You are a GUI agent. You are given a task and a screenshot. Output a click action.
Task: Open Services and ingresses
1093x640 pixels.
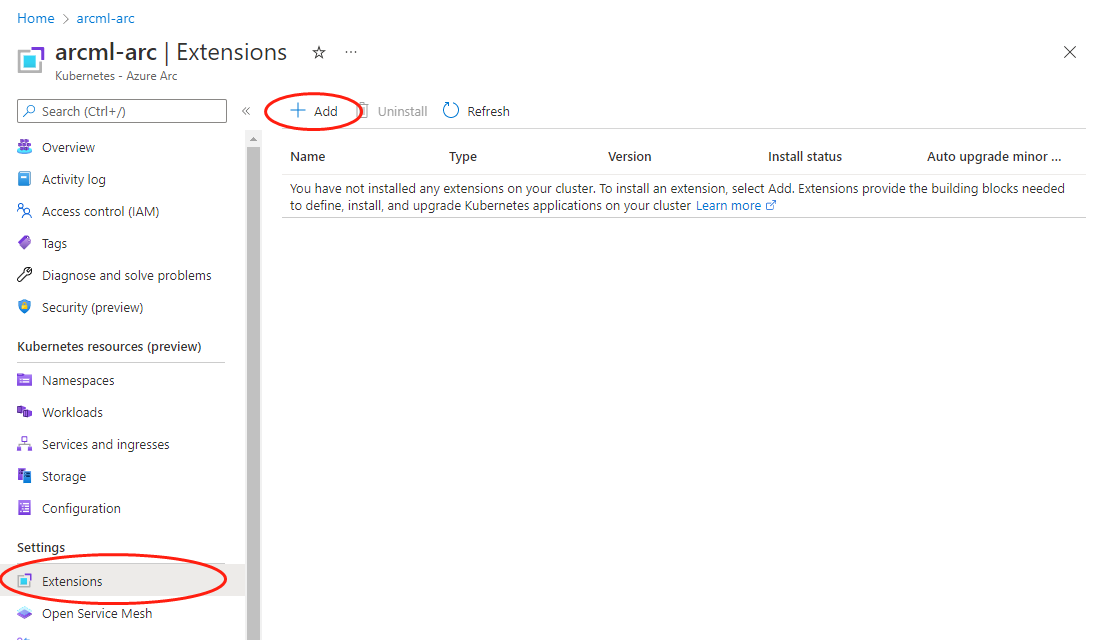tap(106, 443)
